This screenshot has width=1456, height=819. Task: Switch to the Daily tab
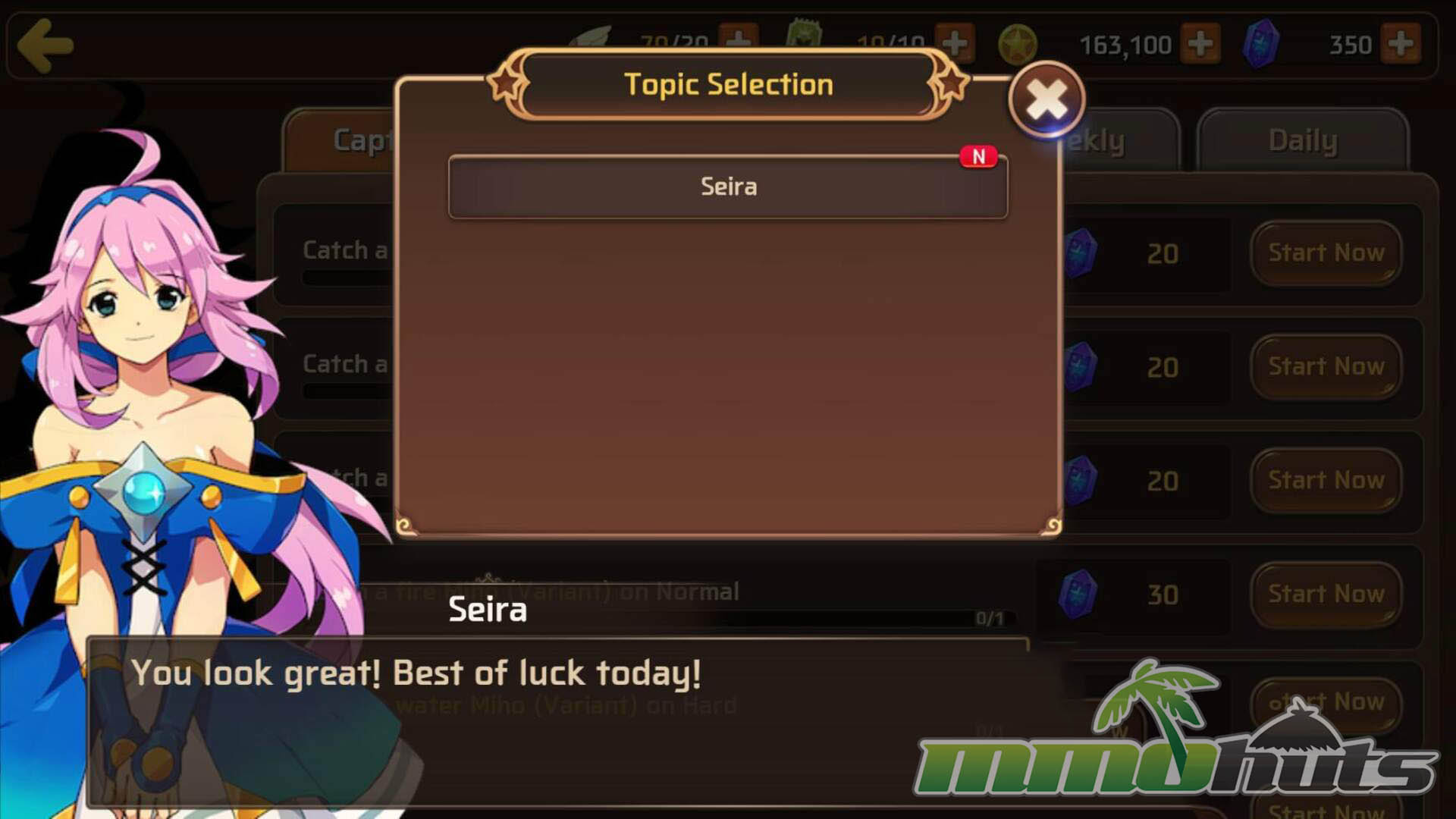[1303, 141]
